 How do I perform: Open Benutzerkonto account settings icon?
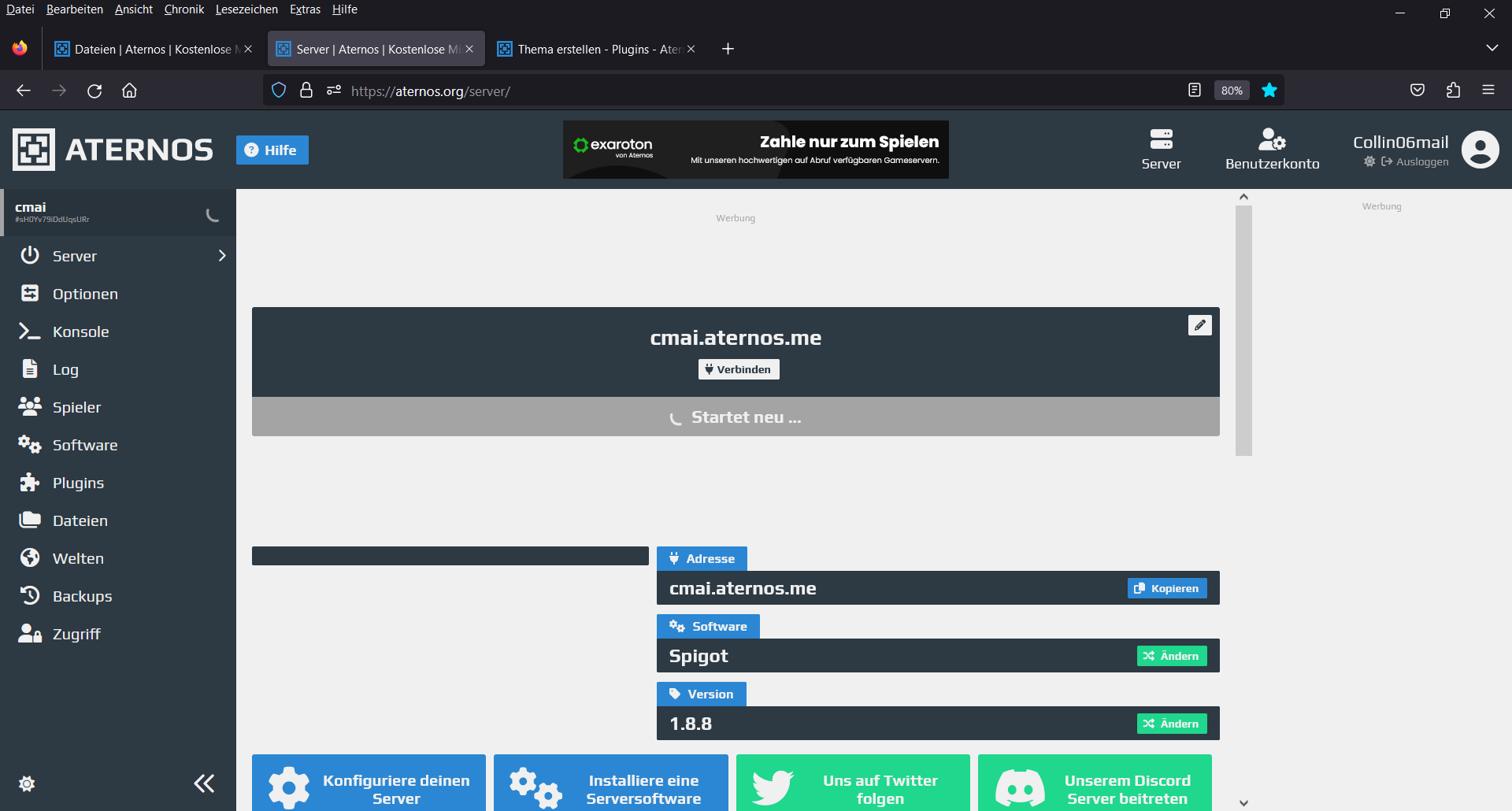(x=1272, y=150)
